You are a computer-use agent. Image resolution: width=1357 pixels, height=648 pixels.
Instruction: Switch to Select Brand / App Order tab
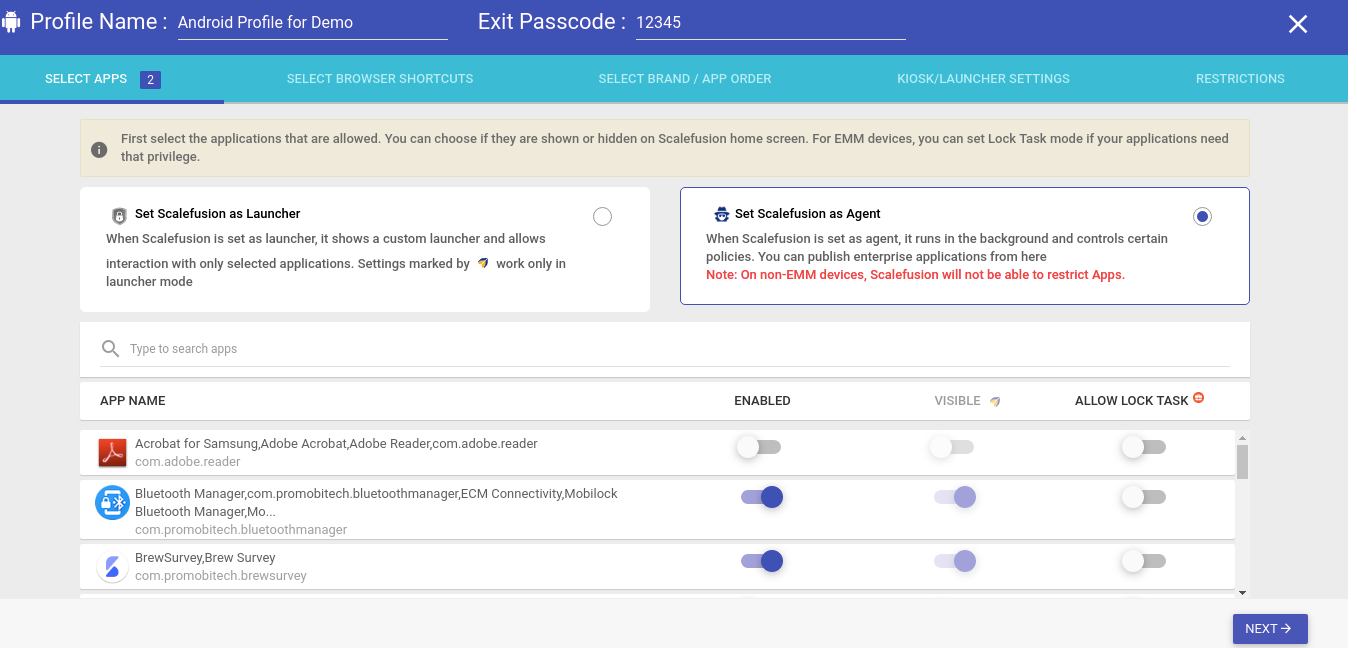click(x=685, y=79)
